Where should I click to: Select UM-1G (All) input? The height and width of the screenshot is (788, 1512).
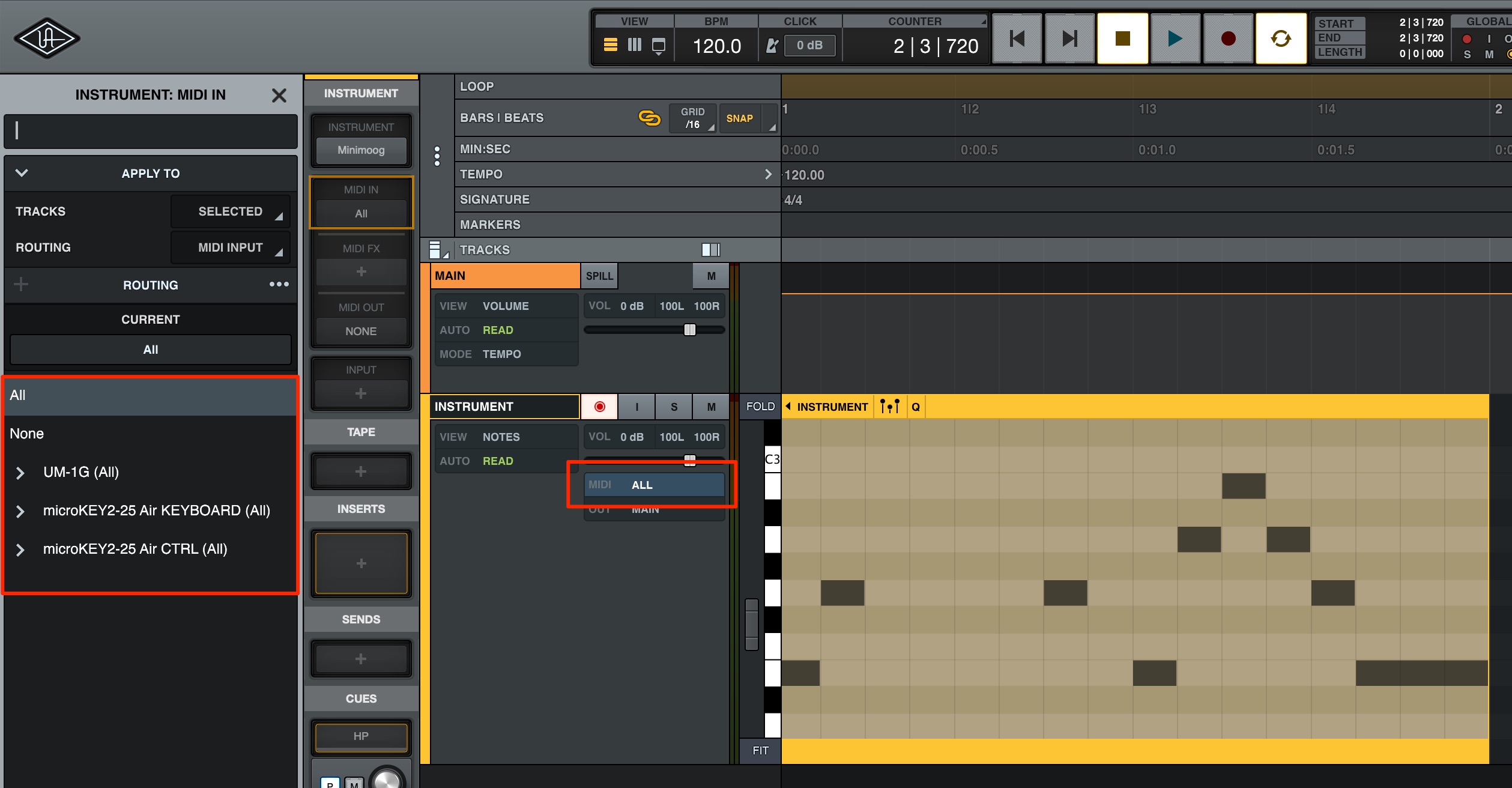point(81,472)
